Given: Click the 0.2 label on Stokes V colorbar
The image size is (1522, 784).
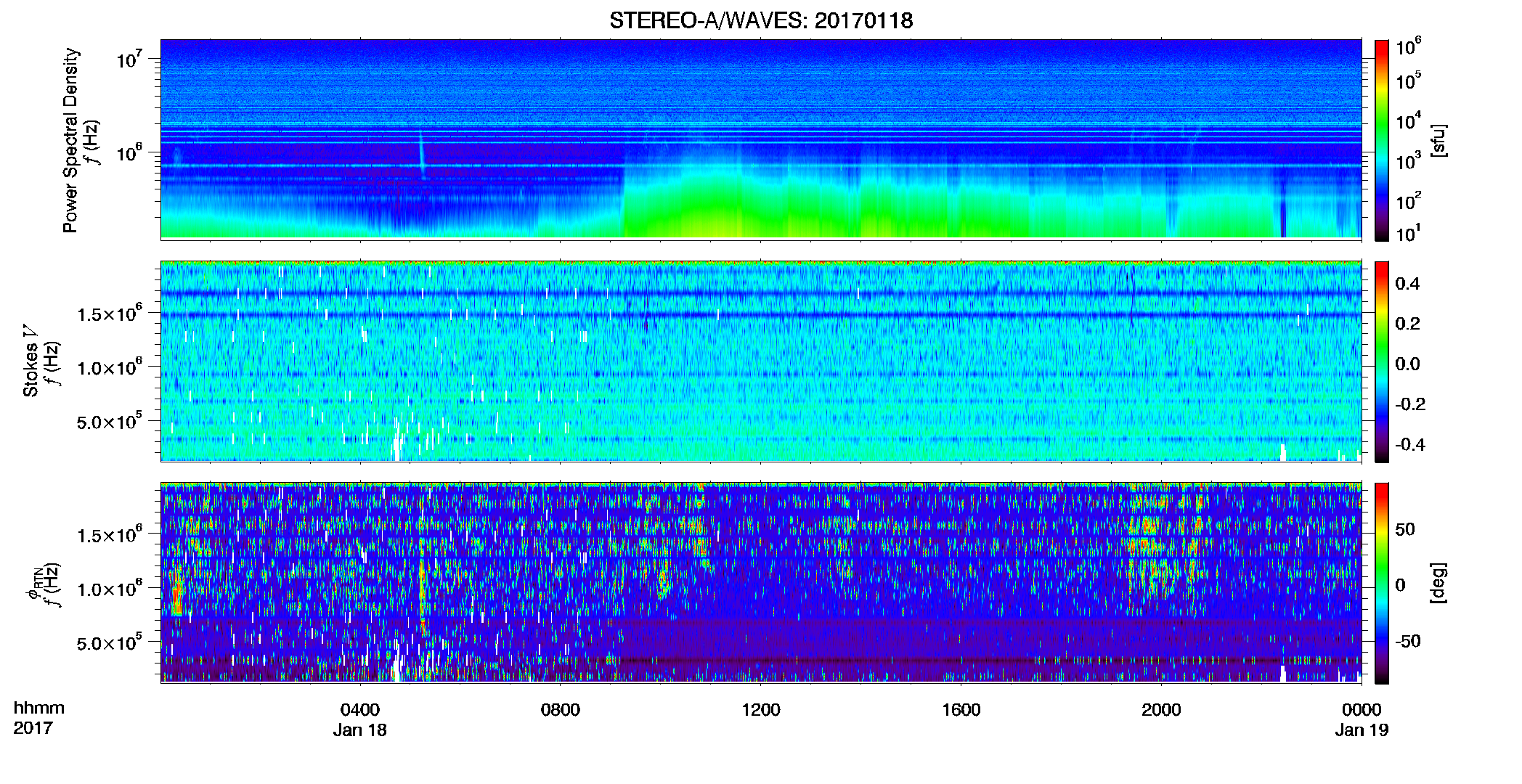Looking at the screenshot, I should 1407,324.
